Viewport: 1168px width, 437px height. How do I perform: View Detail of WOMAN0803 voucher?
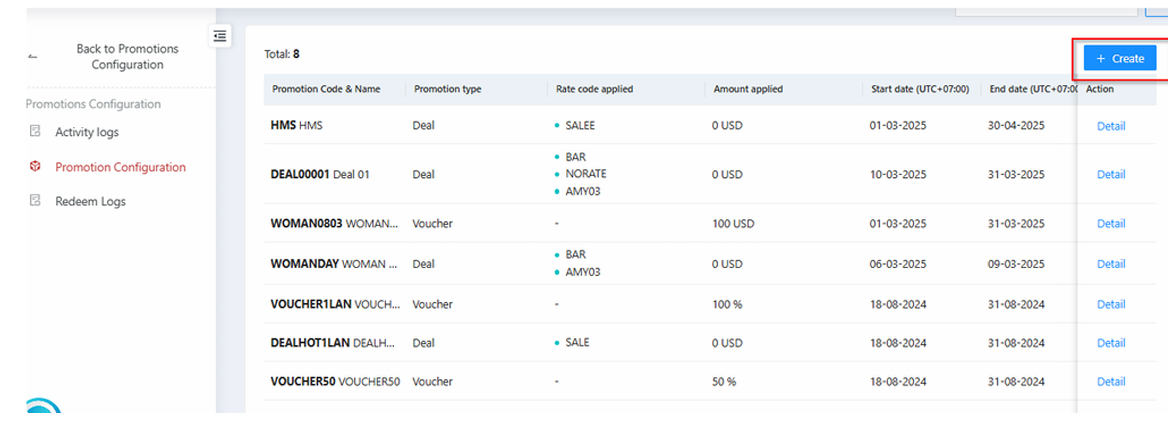click(x=1110, y=224)
